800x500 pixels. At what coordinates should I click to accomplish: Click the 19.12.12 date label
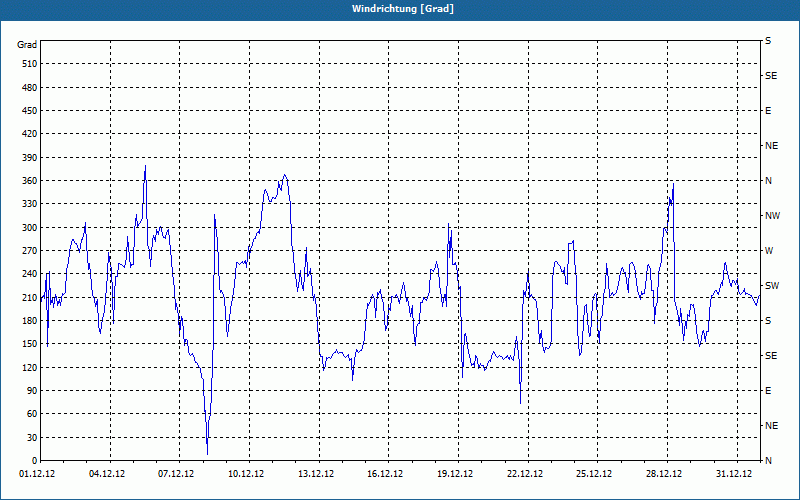455,474
